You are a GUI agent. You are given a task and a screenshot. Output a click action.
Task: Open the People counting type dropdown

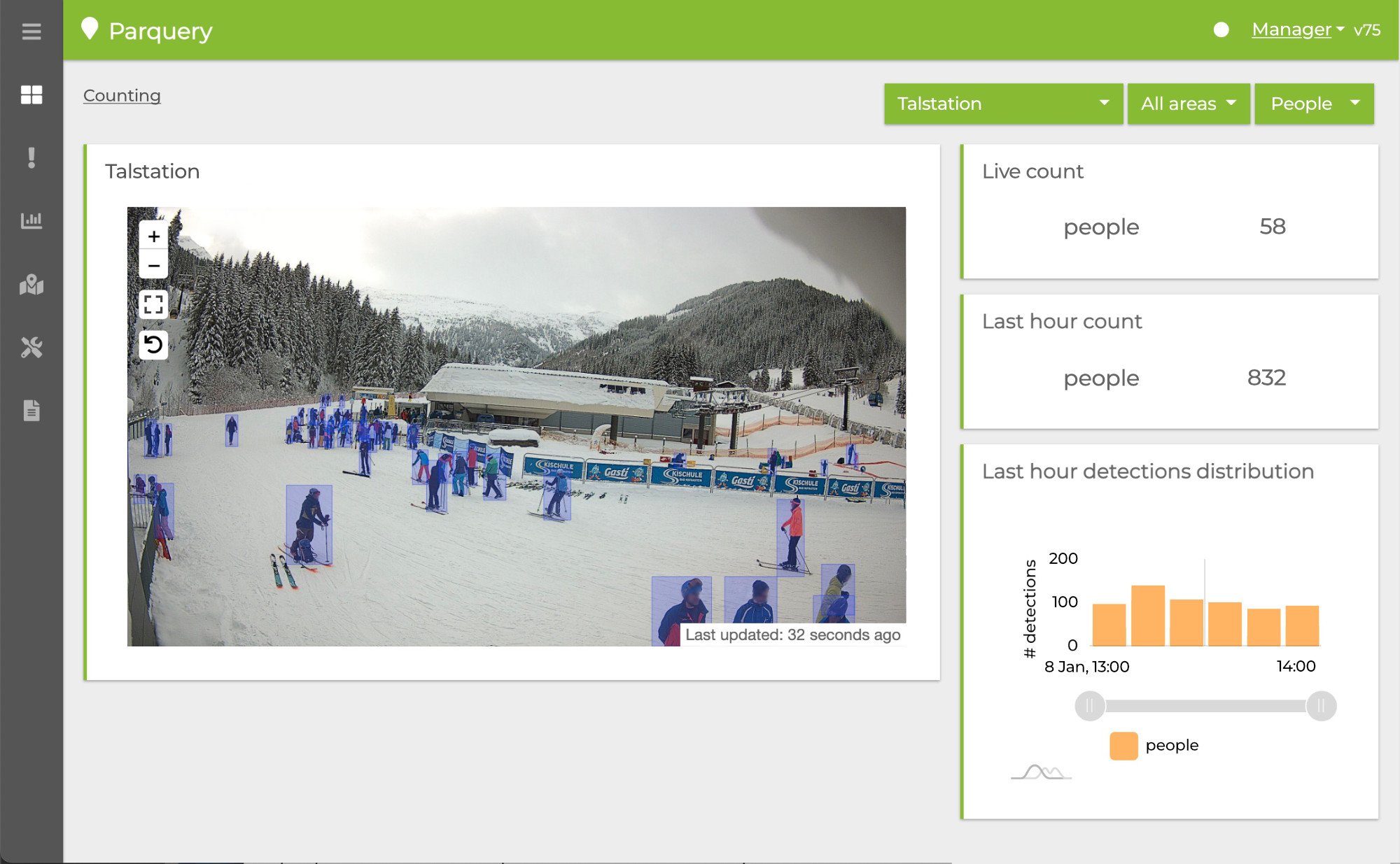(x=1314, y=104)
